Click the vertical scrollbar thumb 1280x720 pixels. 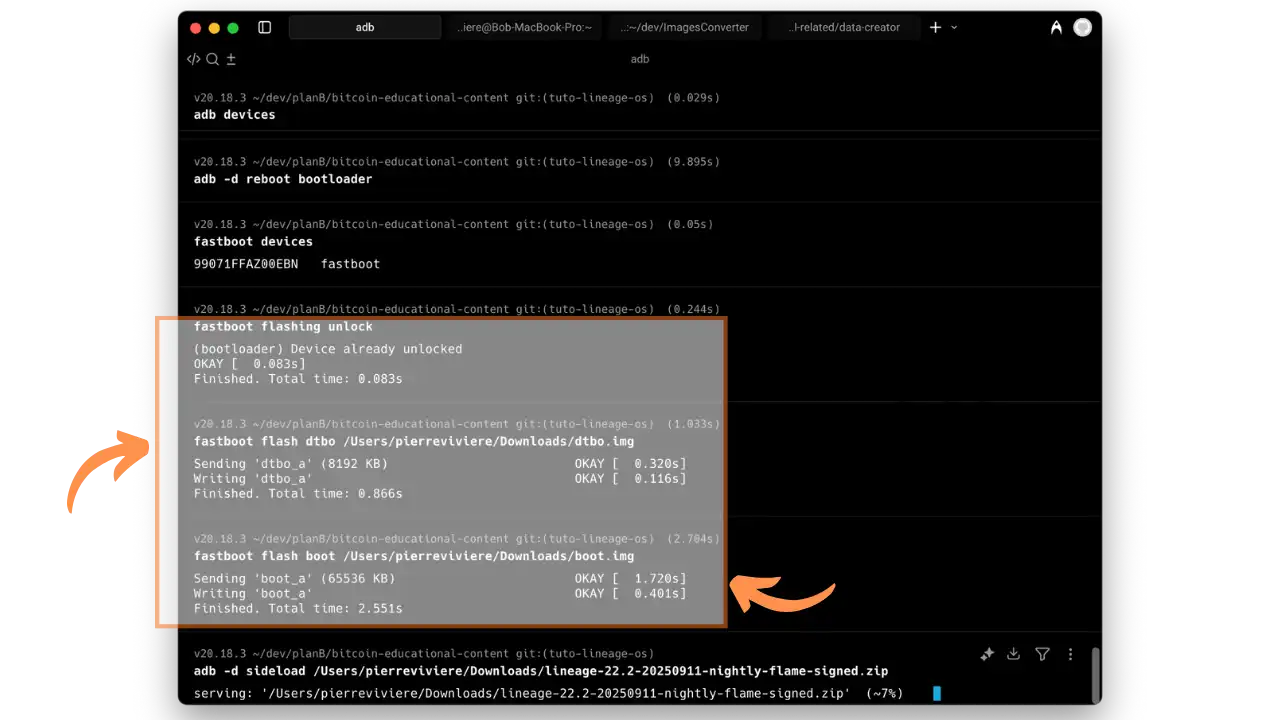click(1096, 675)
